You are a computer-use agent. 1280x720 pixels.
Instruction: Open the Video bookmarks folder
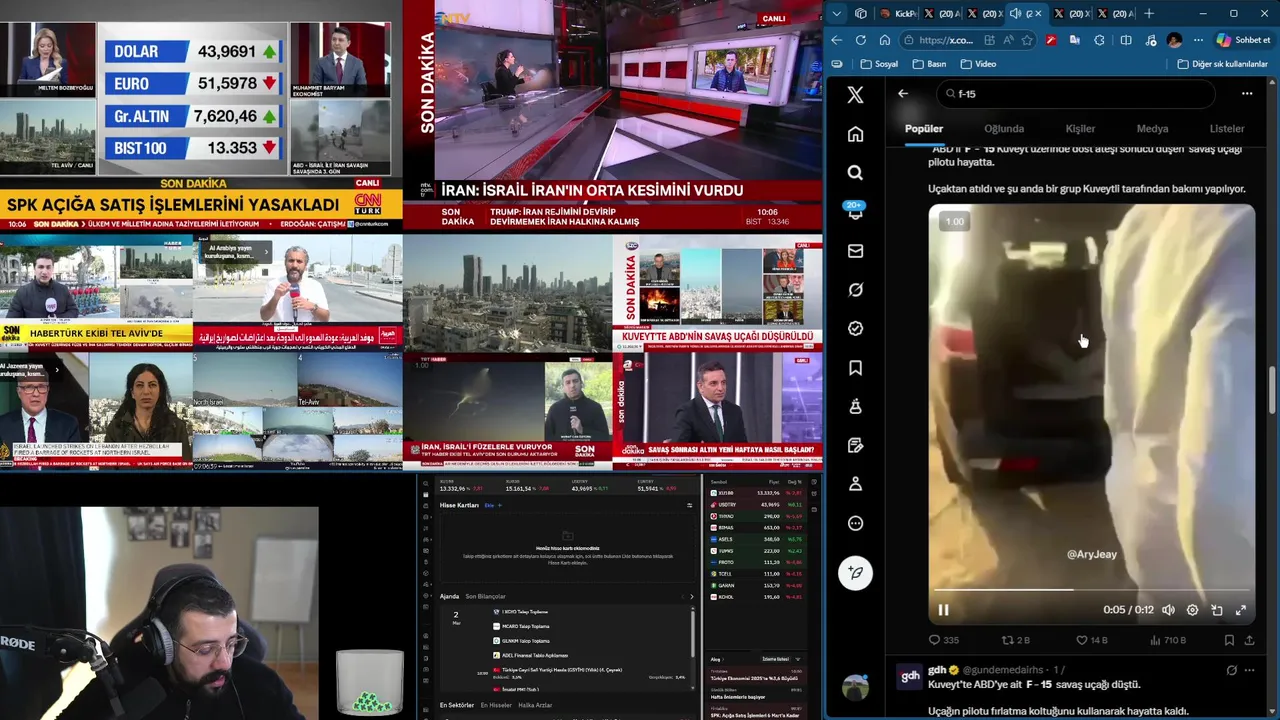[978, 64]
